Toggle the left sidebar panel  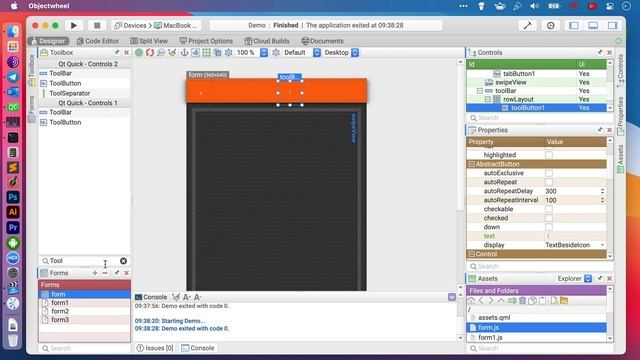click(574, 25)
